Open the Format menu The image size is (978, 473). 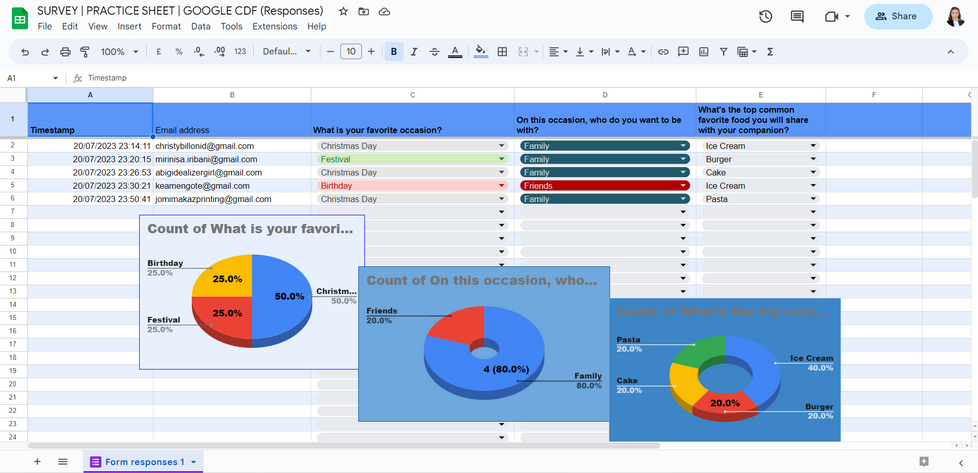coord(166,26)
